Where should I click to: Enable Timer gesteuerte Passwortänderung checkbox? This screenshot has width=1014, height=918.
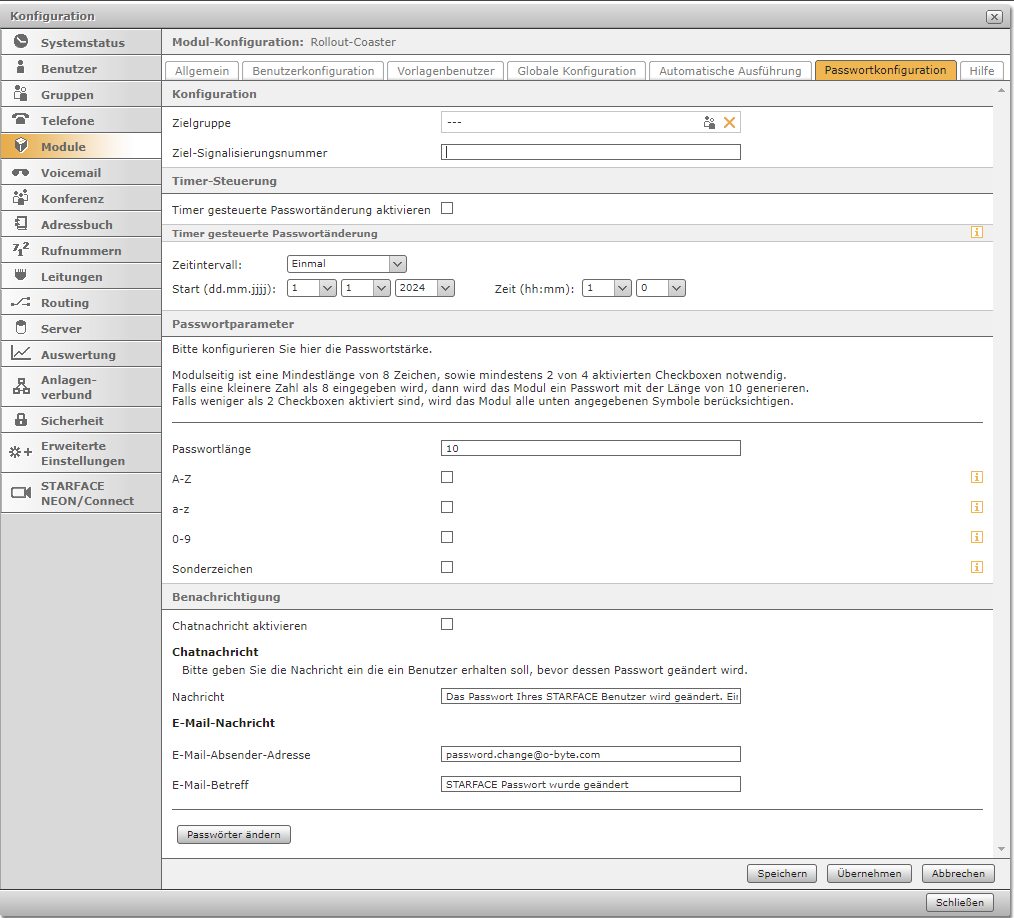(447, 209)
